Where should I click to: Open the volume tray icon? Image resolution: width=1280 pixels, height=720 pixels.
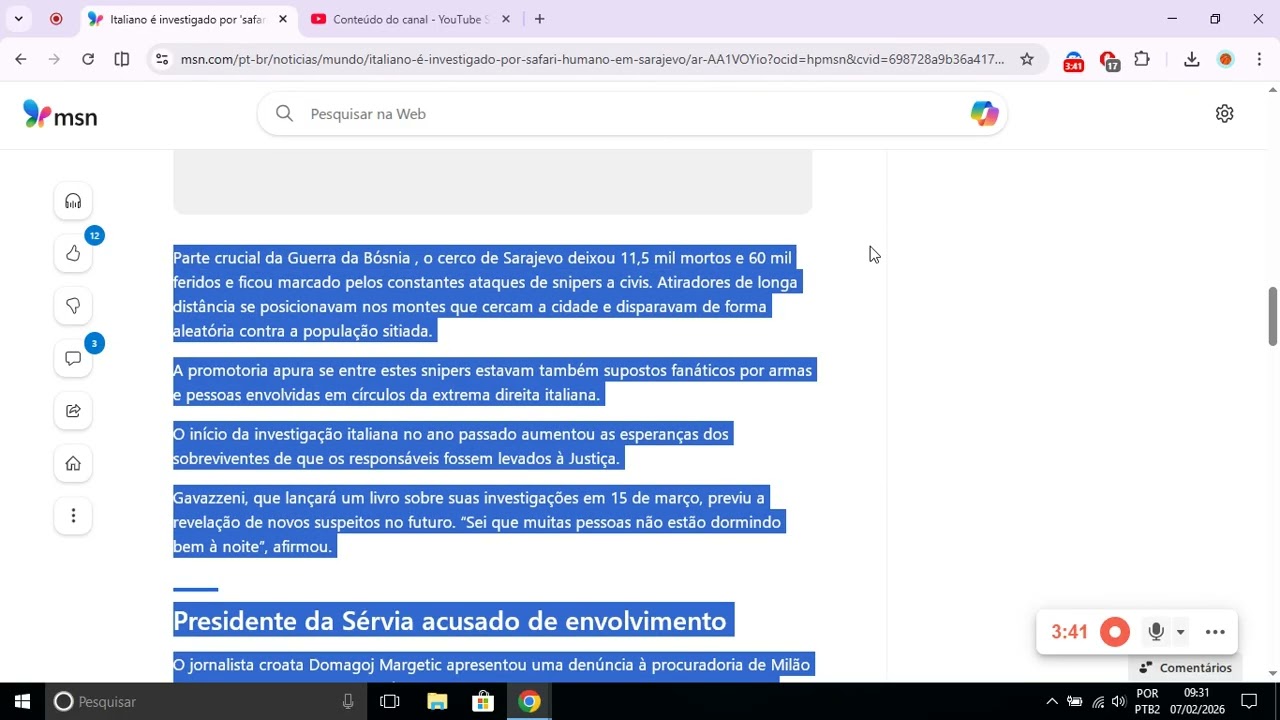coord(1118,701)
